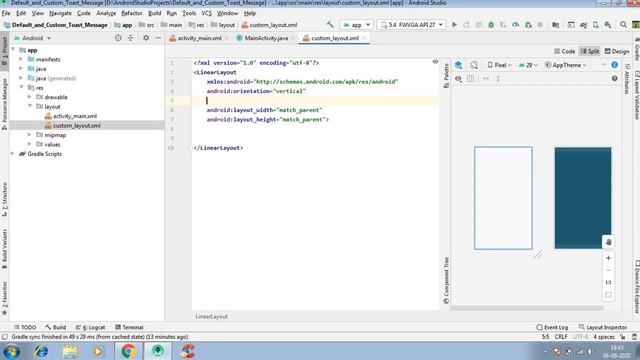This screenshot has width=640, height=360.
Task: Toggle the Palette side panel
Action: [x=446, y=76]
